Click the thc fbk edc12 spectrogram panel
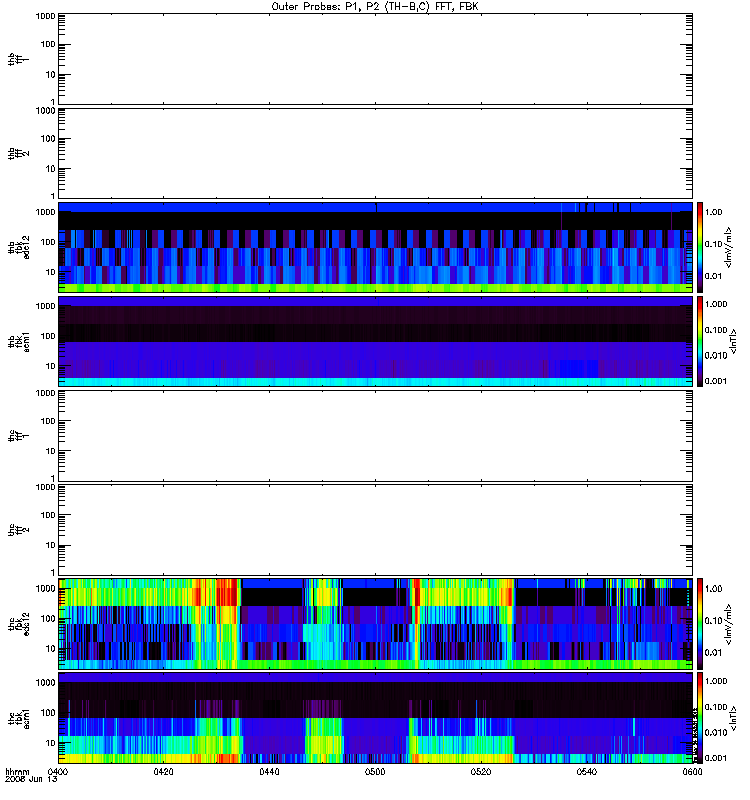750x800 pixels. [375, 623]
